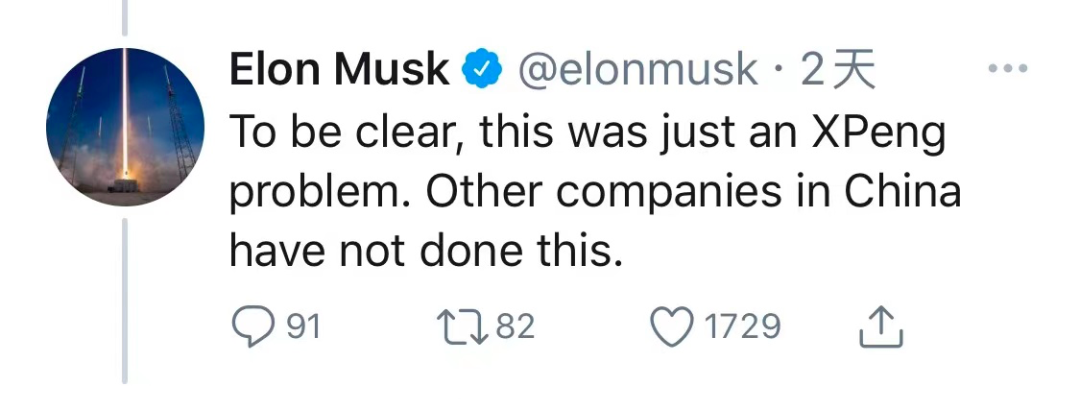
Task: Click the thread line below the avatar
Action: [x=125, y=300]
